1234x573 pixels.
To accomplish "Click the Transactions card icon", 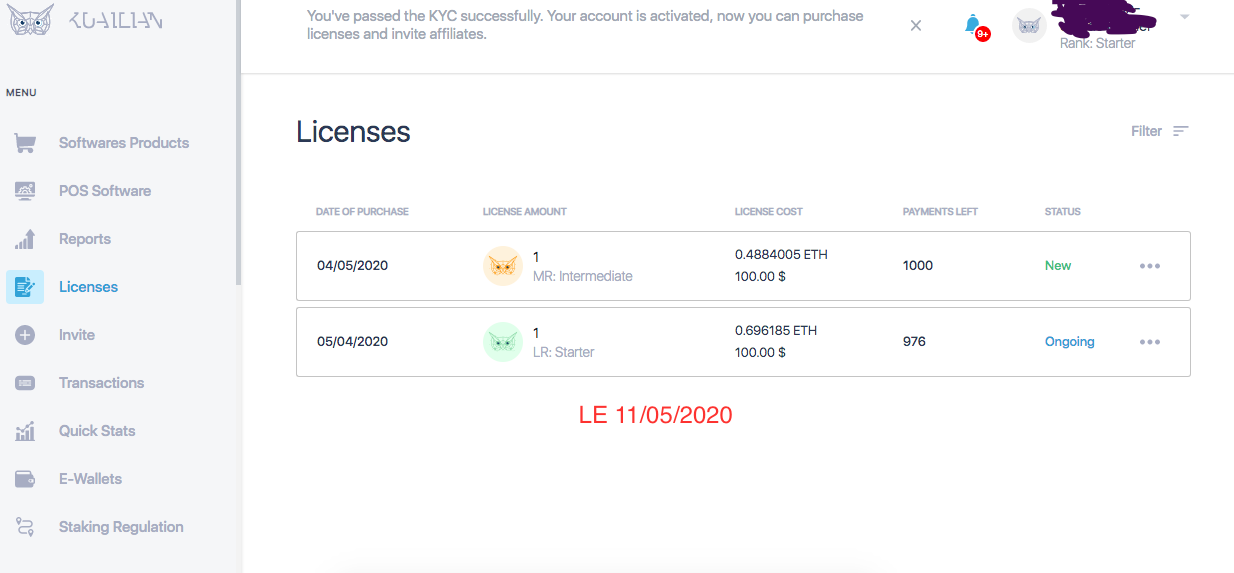I will click(x=25, y=383).
